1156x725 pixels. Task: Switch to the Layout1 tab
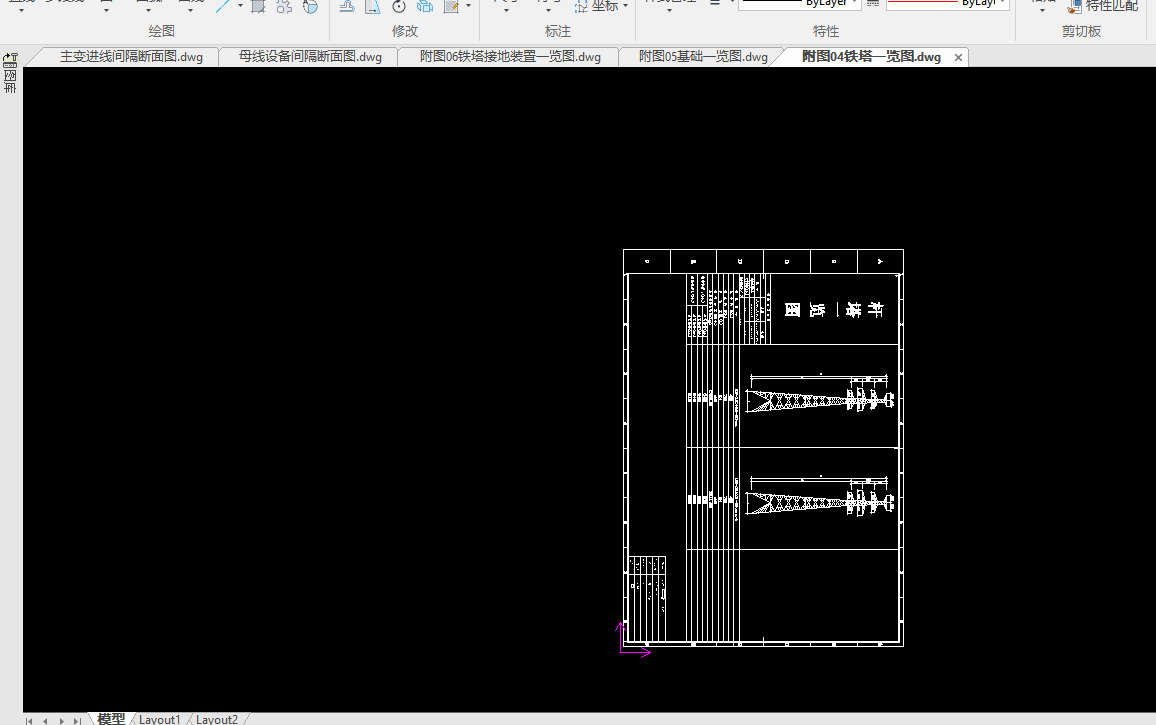click(159, 719)
